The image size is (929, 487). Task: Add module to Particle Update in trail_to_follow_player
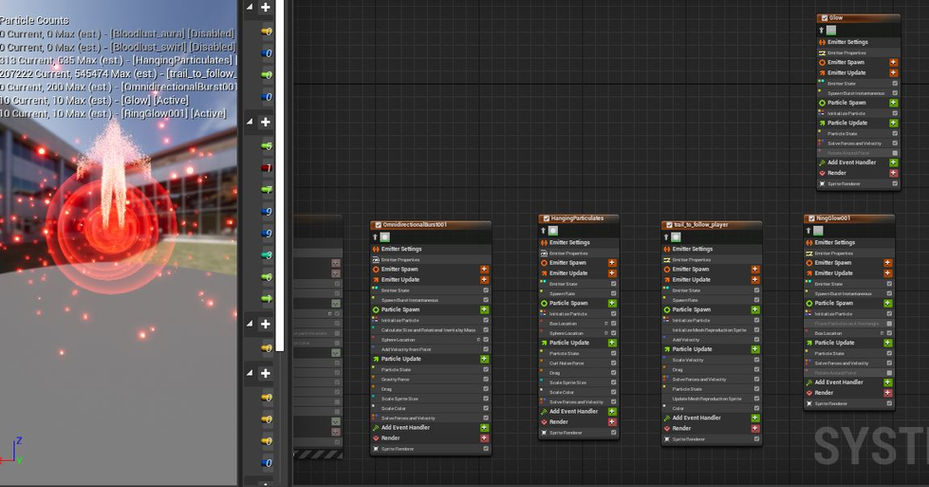[x=755, y=350]
